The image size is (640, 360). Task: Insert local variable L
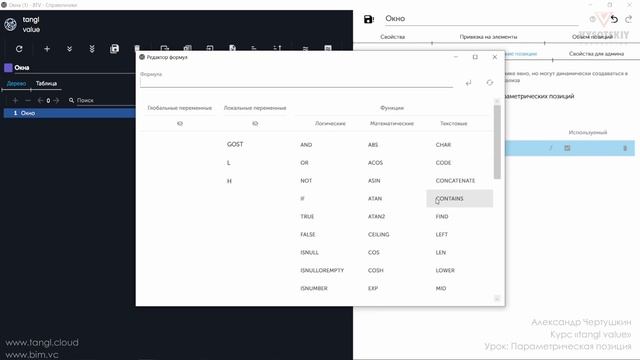point(229,163)
